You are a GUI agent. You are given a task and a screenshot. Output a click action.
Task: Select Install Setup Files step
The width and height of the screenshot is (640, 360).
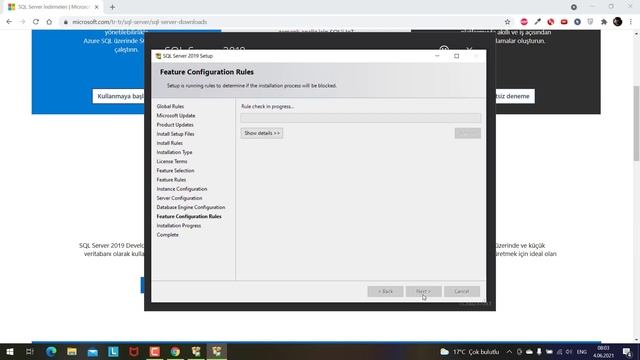point(176,134)
